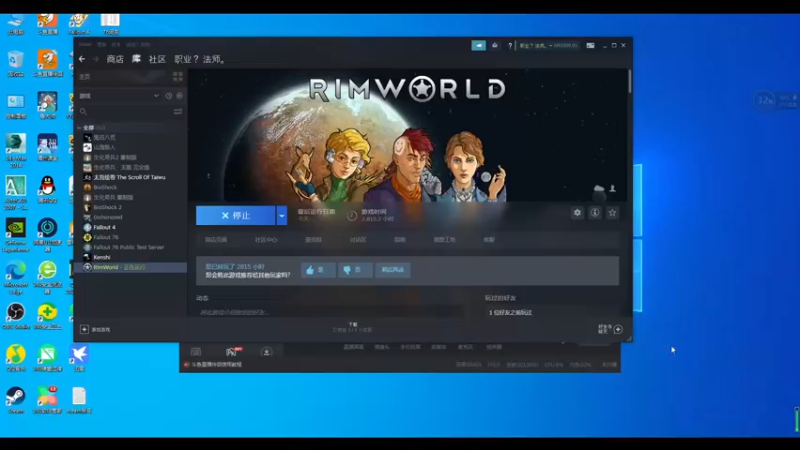This screenshot has width=800, height=450.
Task: Open GeForce Experience desktop icon
Action: [16, 236]
